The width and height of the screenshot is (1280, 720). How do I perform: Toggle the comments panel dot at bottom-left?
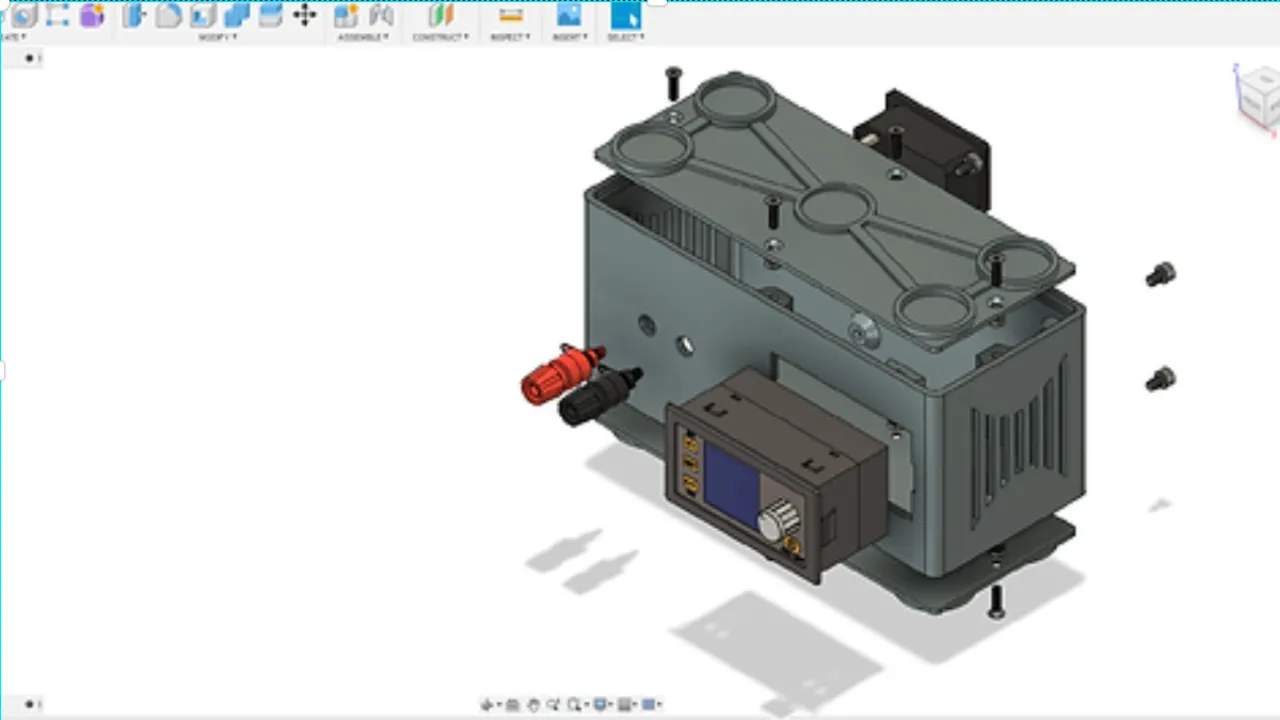[x=29, y=704]
